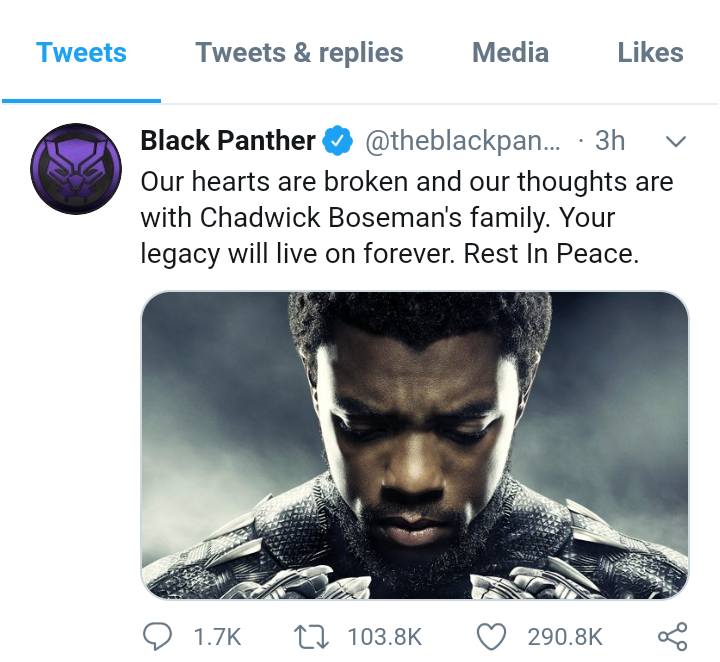The image size is (720, 662).
Task: Click the tweet text about Chadwick Boseman
Action: tap(406, 218)
